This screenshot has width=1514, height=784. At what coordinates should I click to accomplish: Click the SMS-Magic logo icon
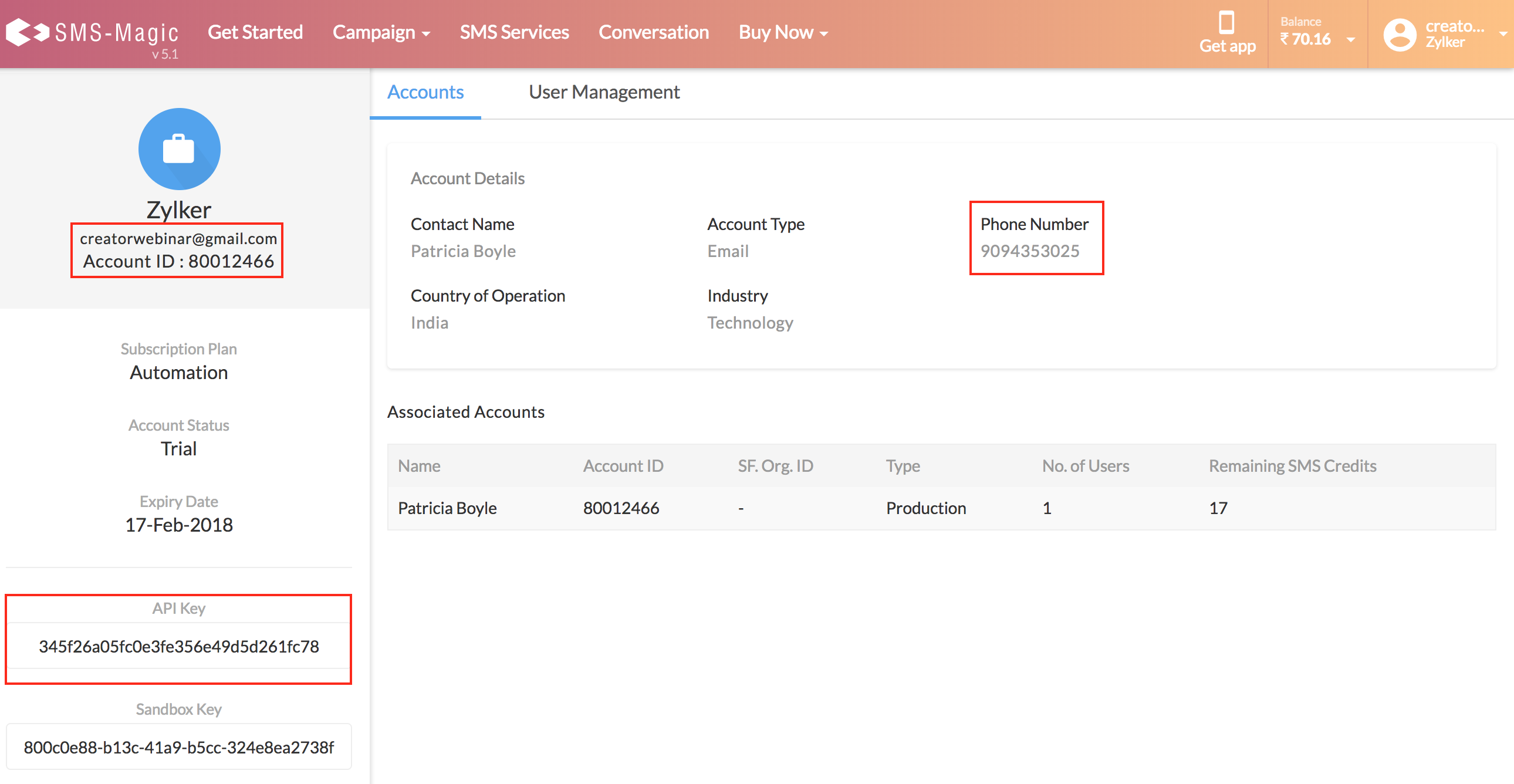[x=27, y=32]
